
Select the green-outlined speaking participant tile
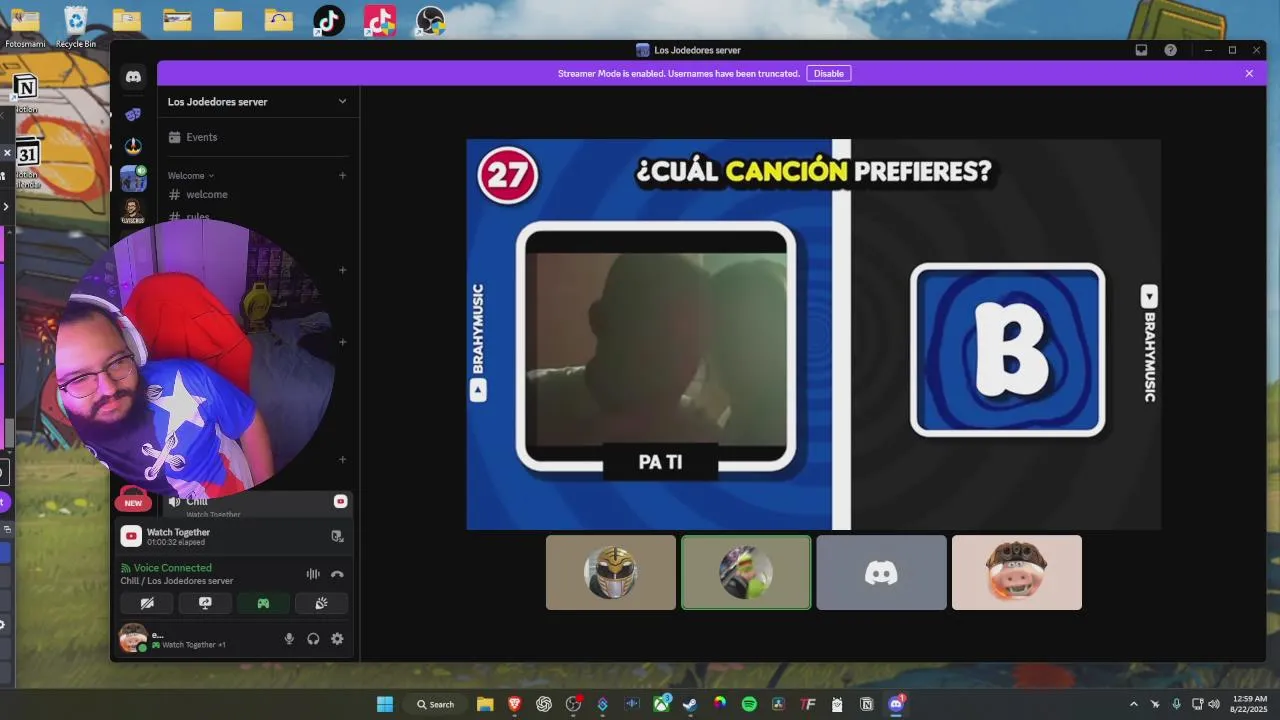point(746,572)
